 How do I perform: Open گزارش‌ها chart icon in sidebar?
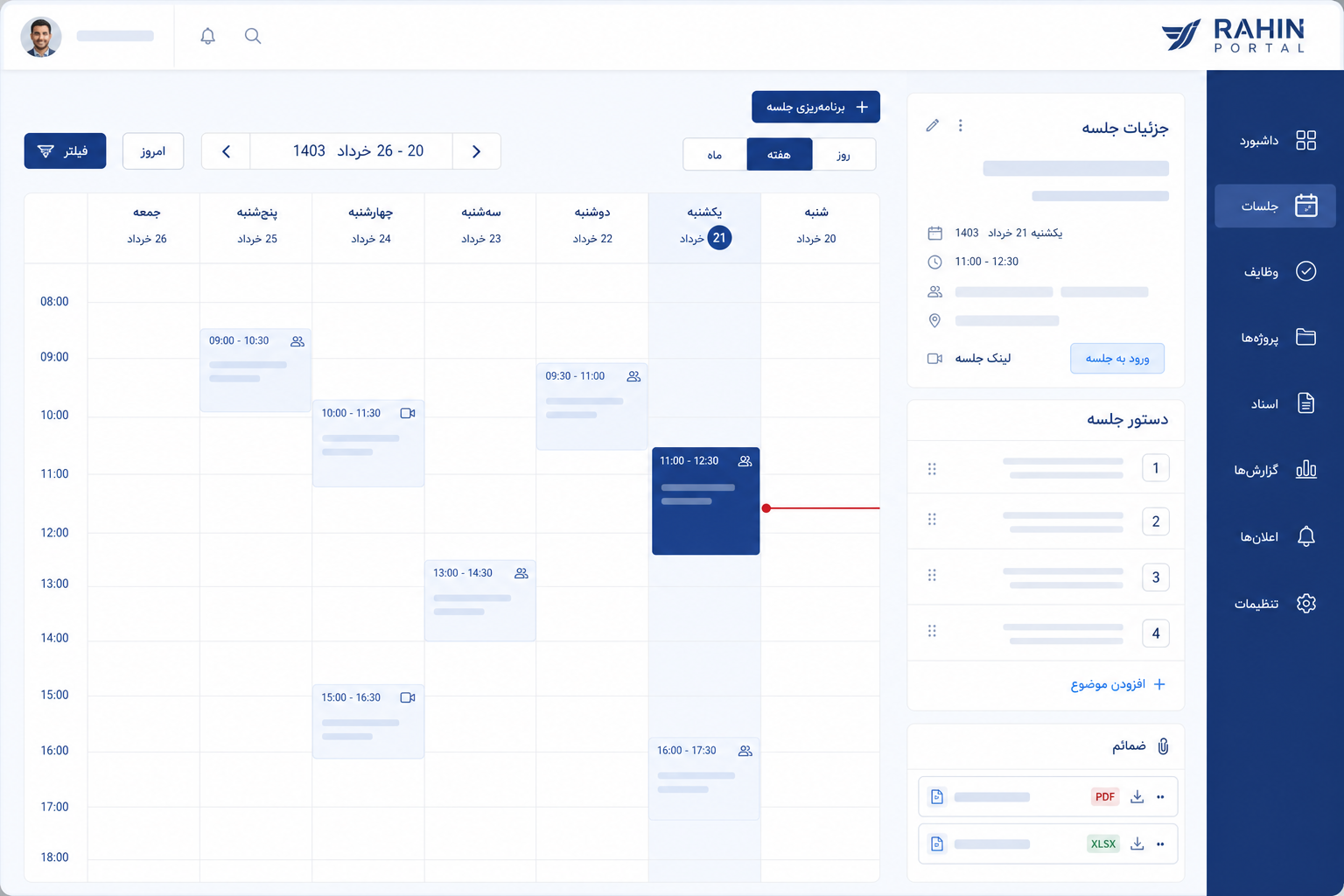click(1305, 470)
